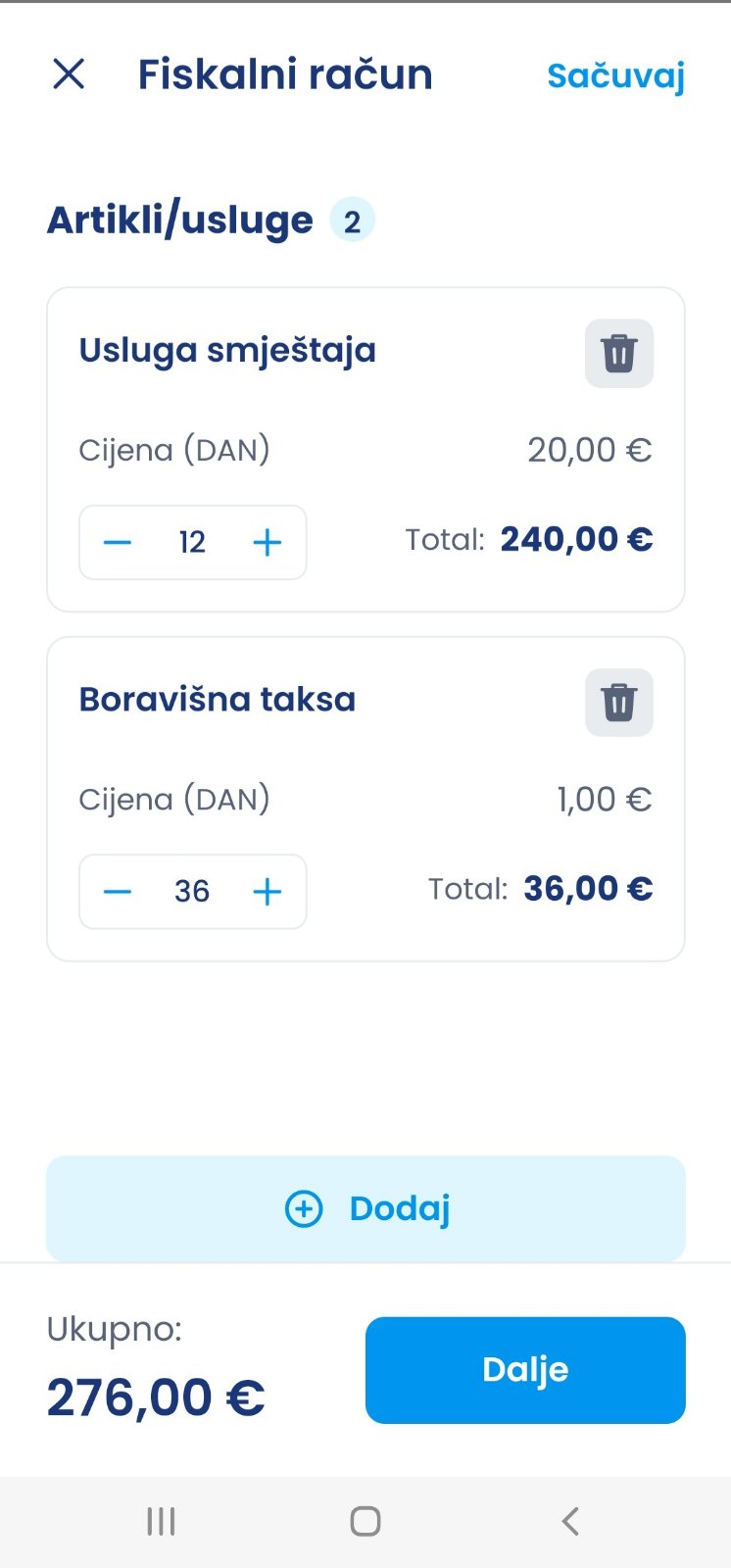731x1568 pixels.
Task: Decrease Boravišna taksa quantity with minus
Action: tap(118, 892)
